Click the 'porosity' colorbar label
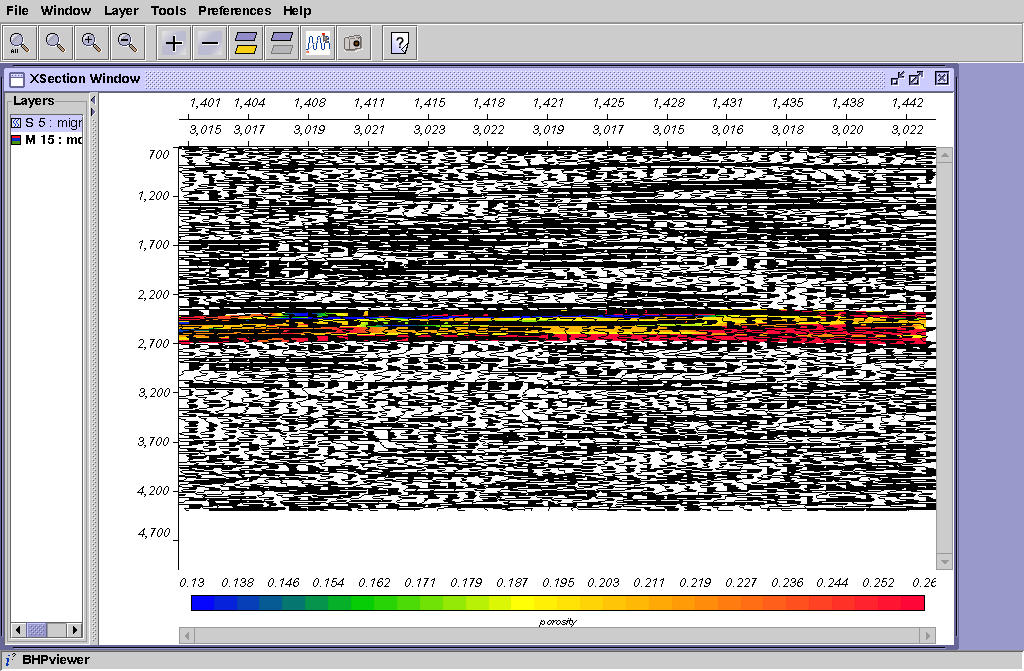The image size is (1024, 671). [558, 621]
